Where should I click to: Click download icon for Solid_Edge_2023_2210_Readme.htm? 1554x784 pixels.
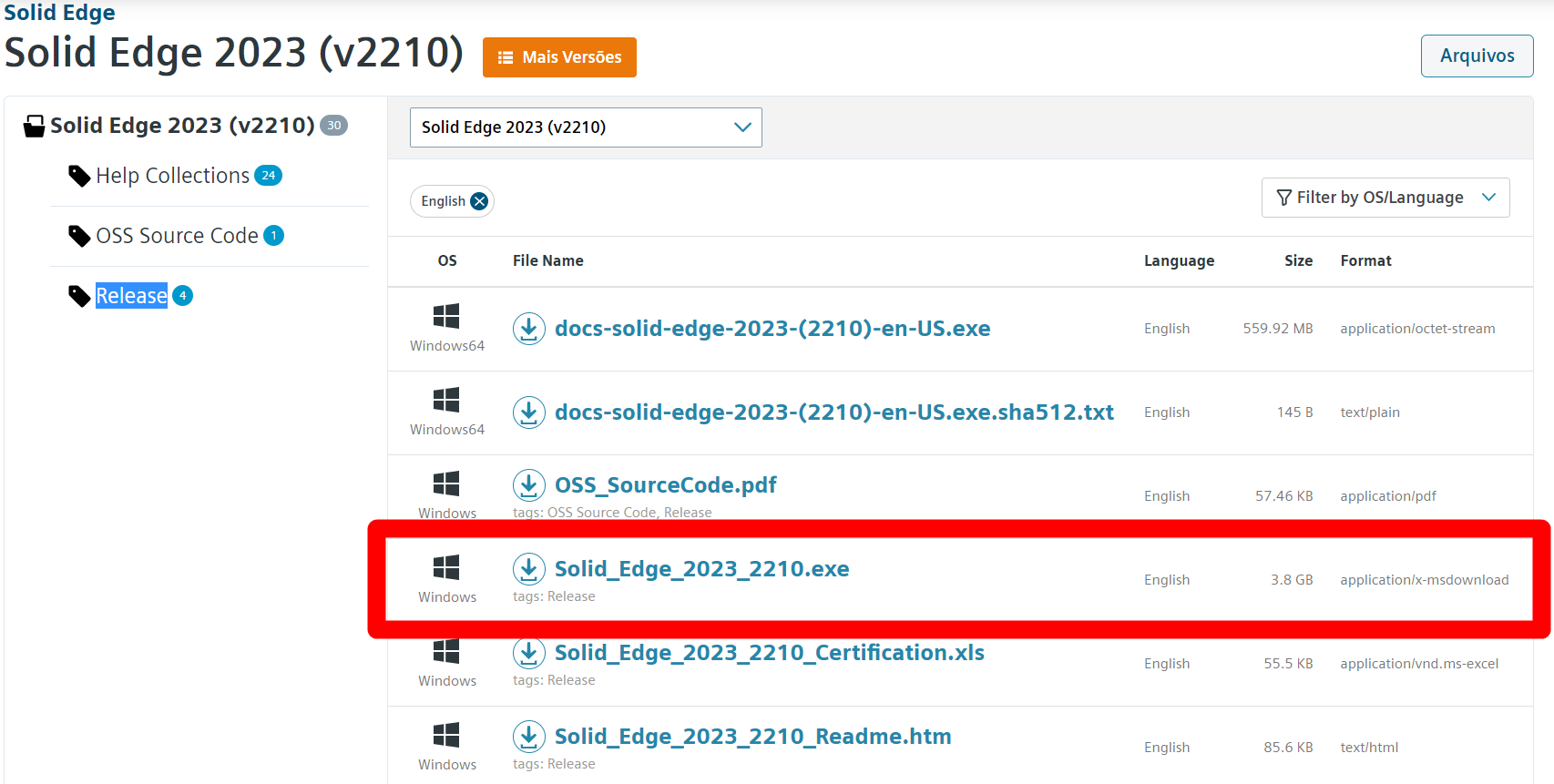tap(528, 737)
